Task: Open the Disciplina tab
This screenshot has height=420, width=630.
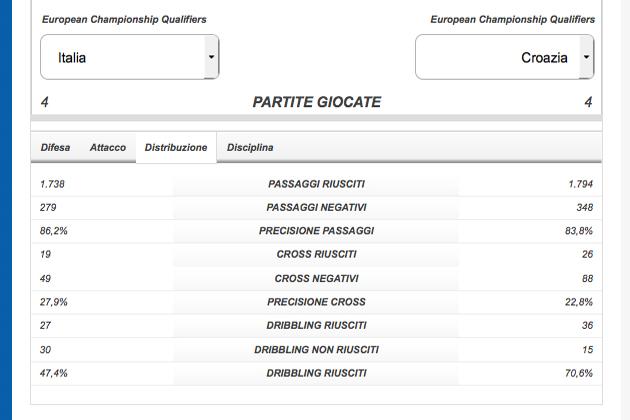Action: [250, 147]
